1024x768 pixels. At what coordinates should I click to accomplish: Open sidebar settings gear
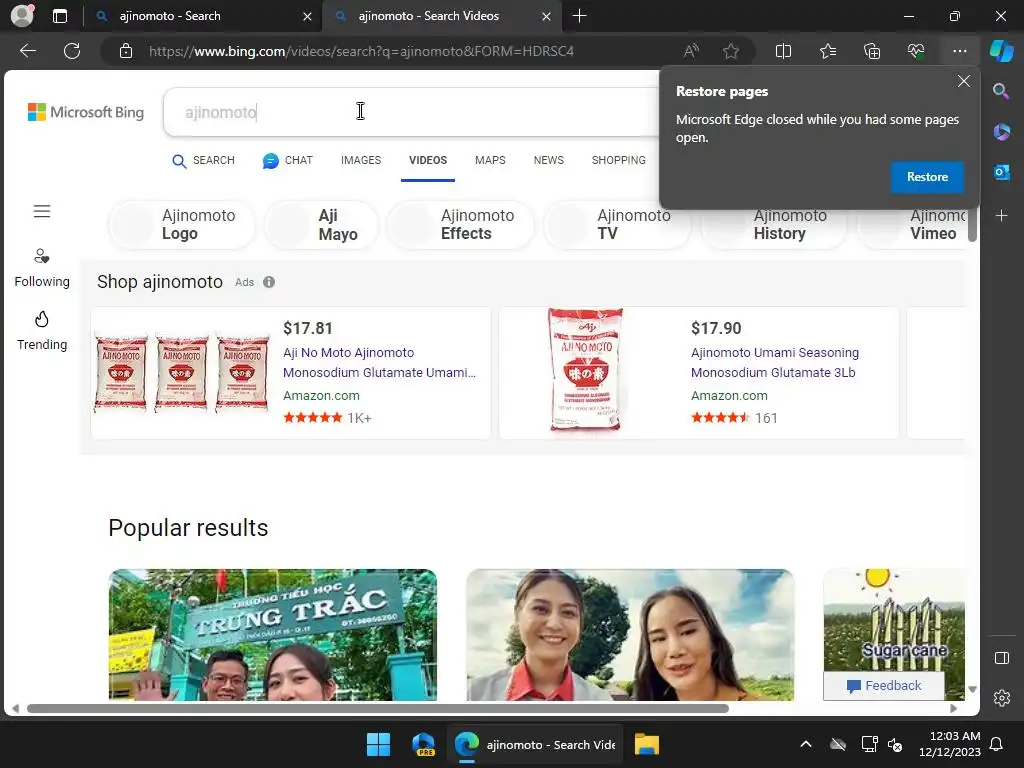coord(1001,698)
